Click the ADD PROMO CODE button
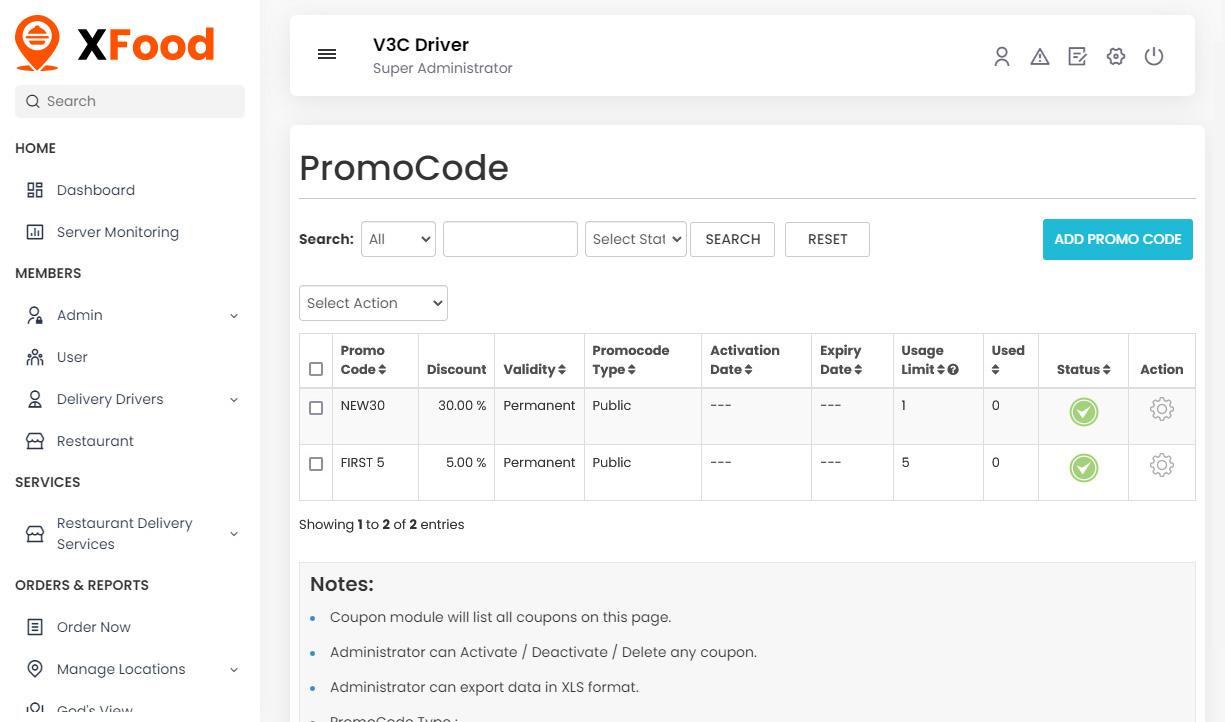Screen dimensions: 1225x722 pyautogui.click(x=1117, y=239)
